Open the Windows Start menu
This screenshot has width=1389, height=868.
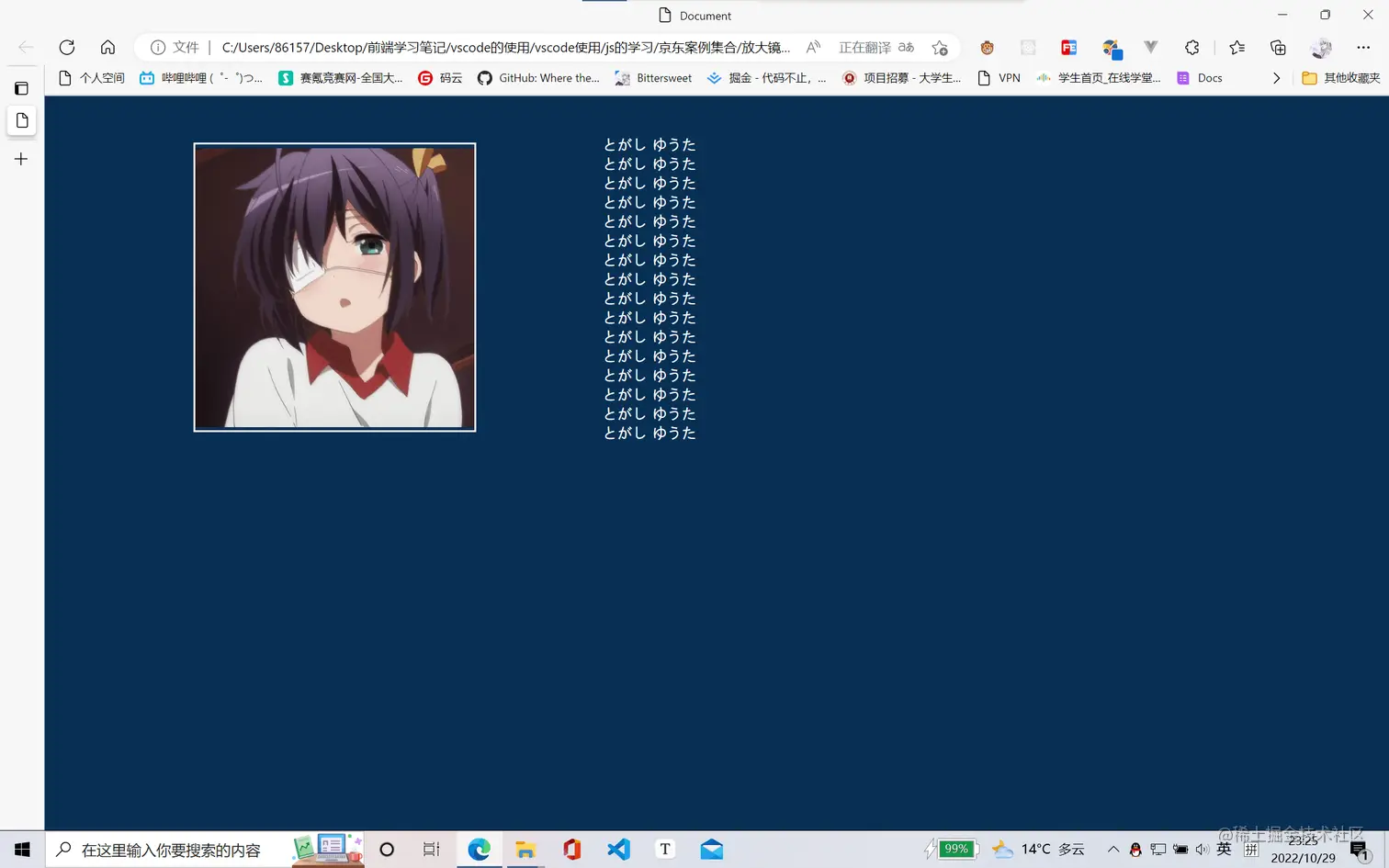pos(22,850)
